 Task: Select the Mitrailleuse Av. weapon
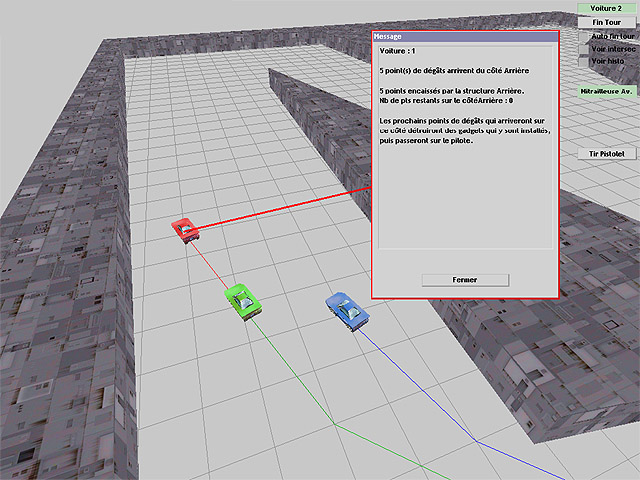tap(607, 91)
